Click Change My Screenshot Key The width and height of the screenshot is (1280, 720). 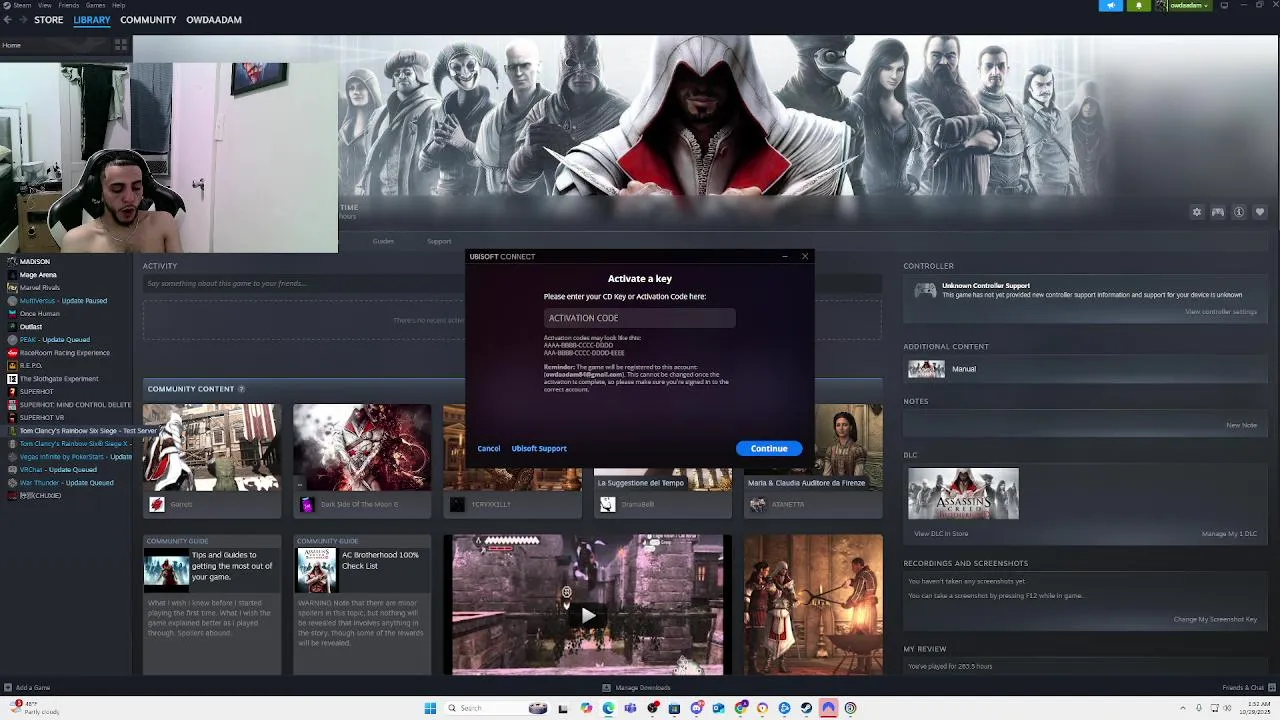[1215, 619]
